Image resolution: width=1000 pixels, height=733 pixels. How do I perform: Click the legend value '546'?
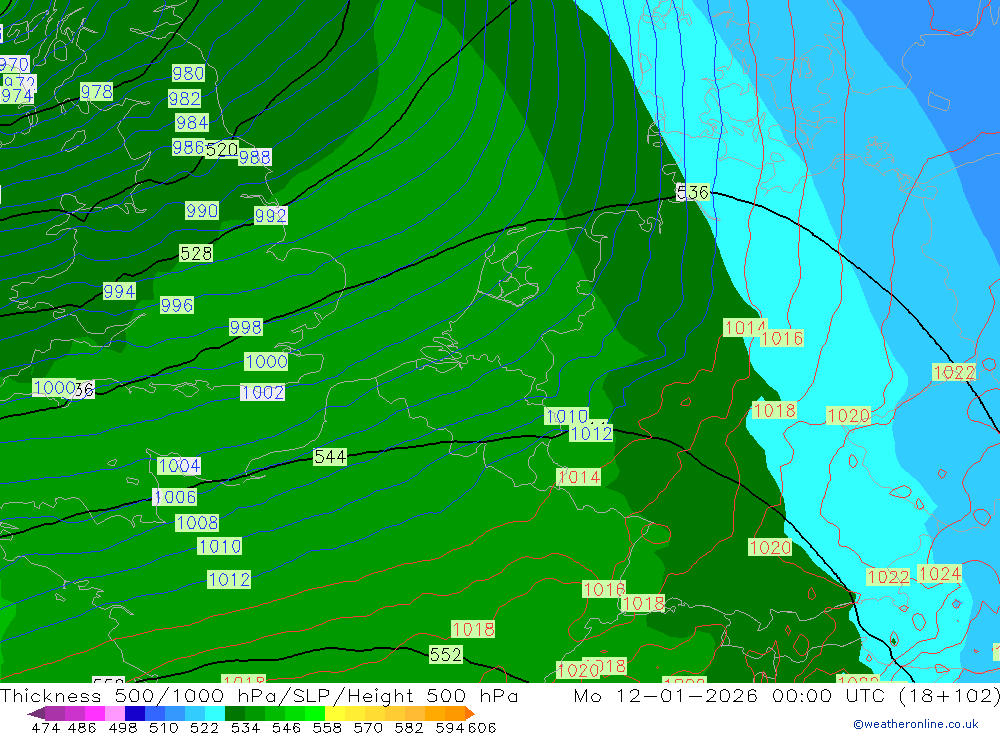(286, 728)
